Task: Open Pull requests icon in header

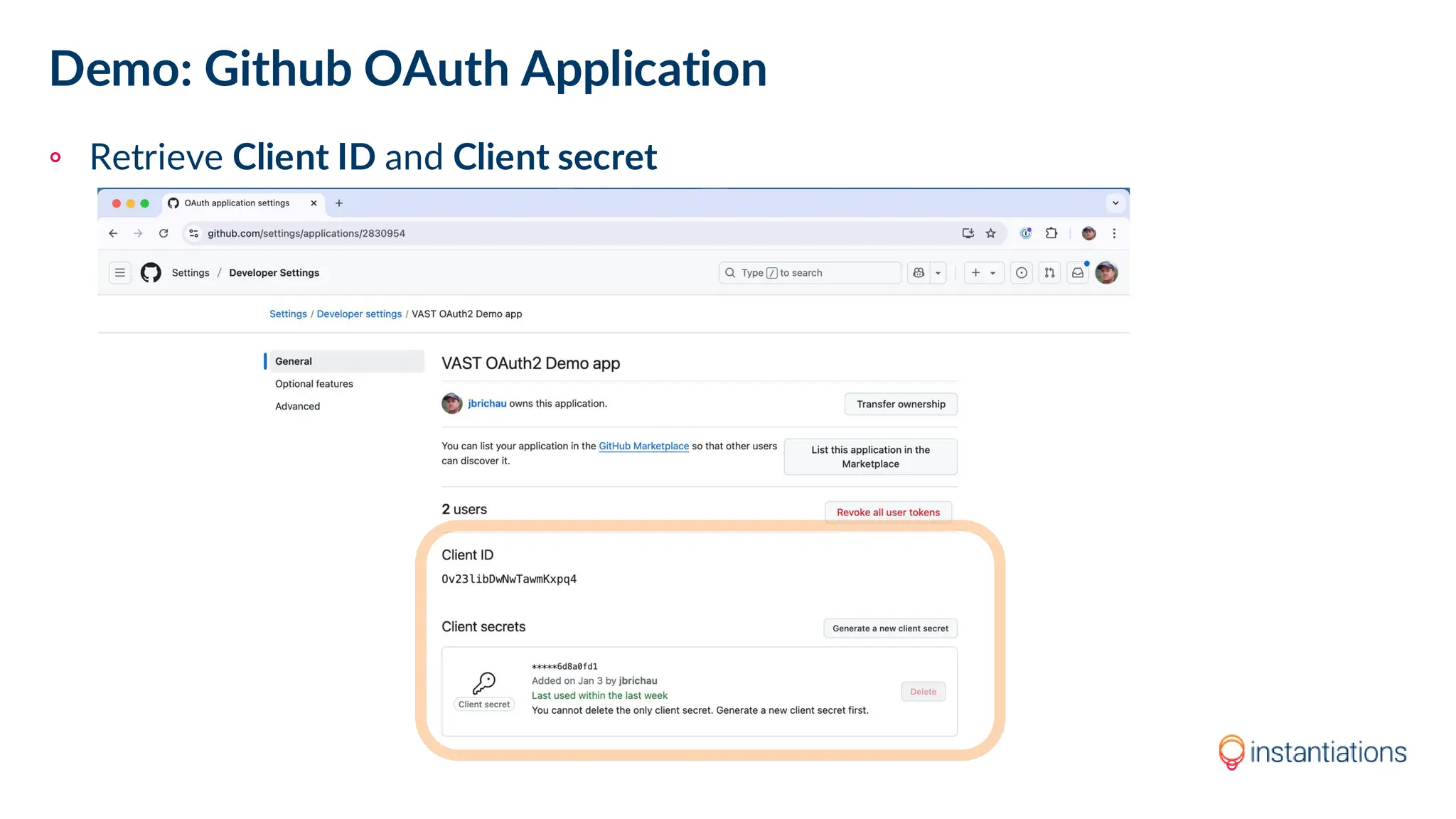Action: click(1049, 273)
